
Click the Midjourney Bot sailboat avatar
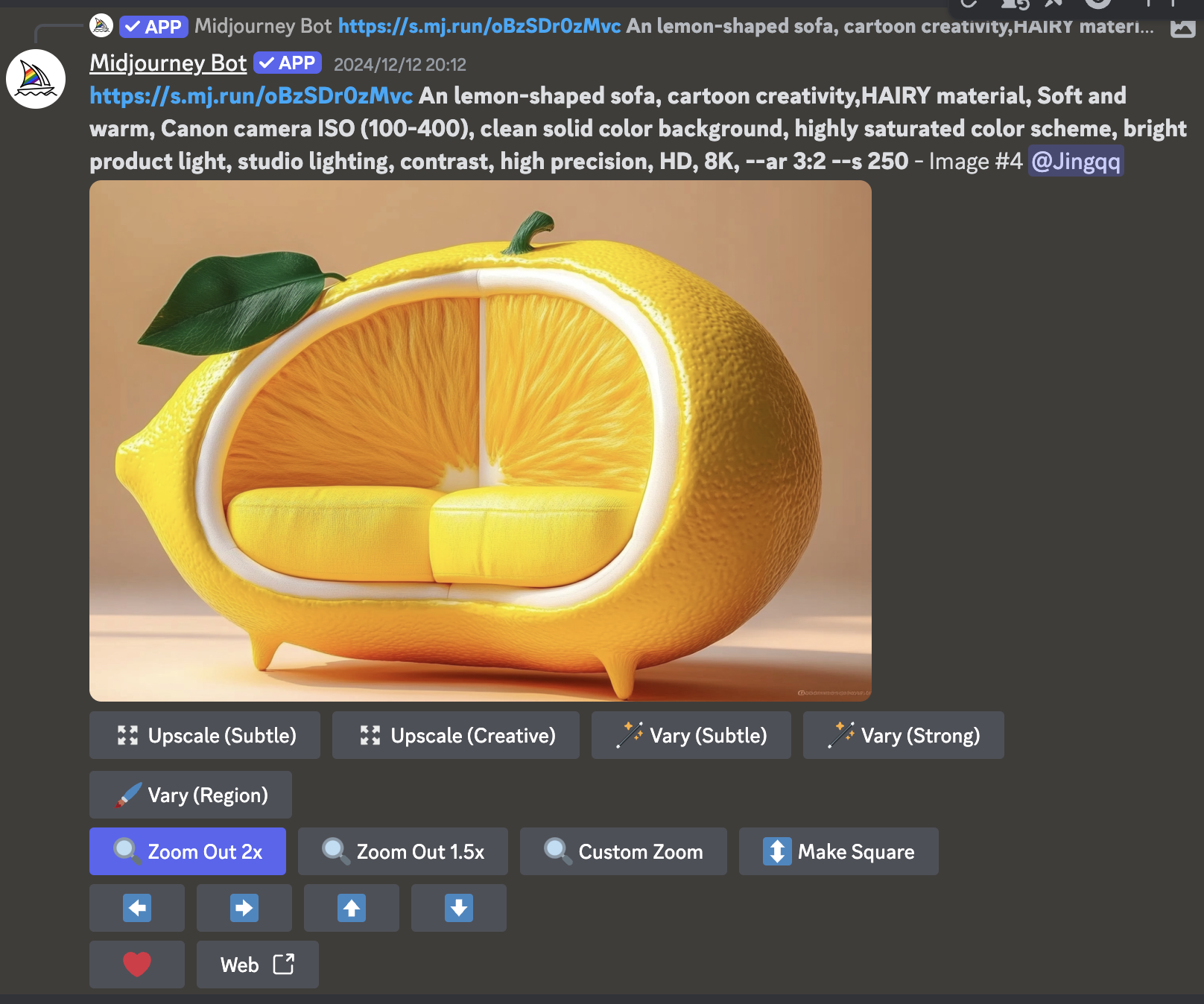(x=36, y=79)
